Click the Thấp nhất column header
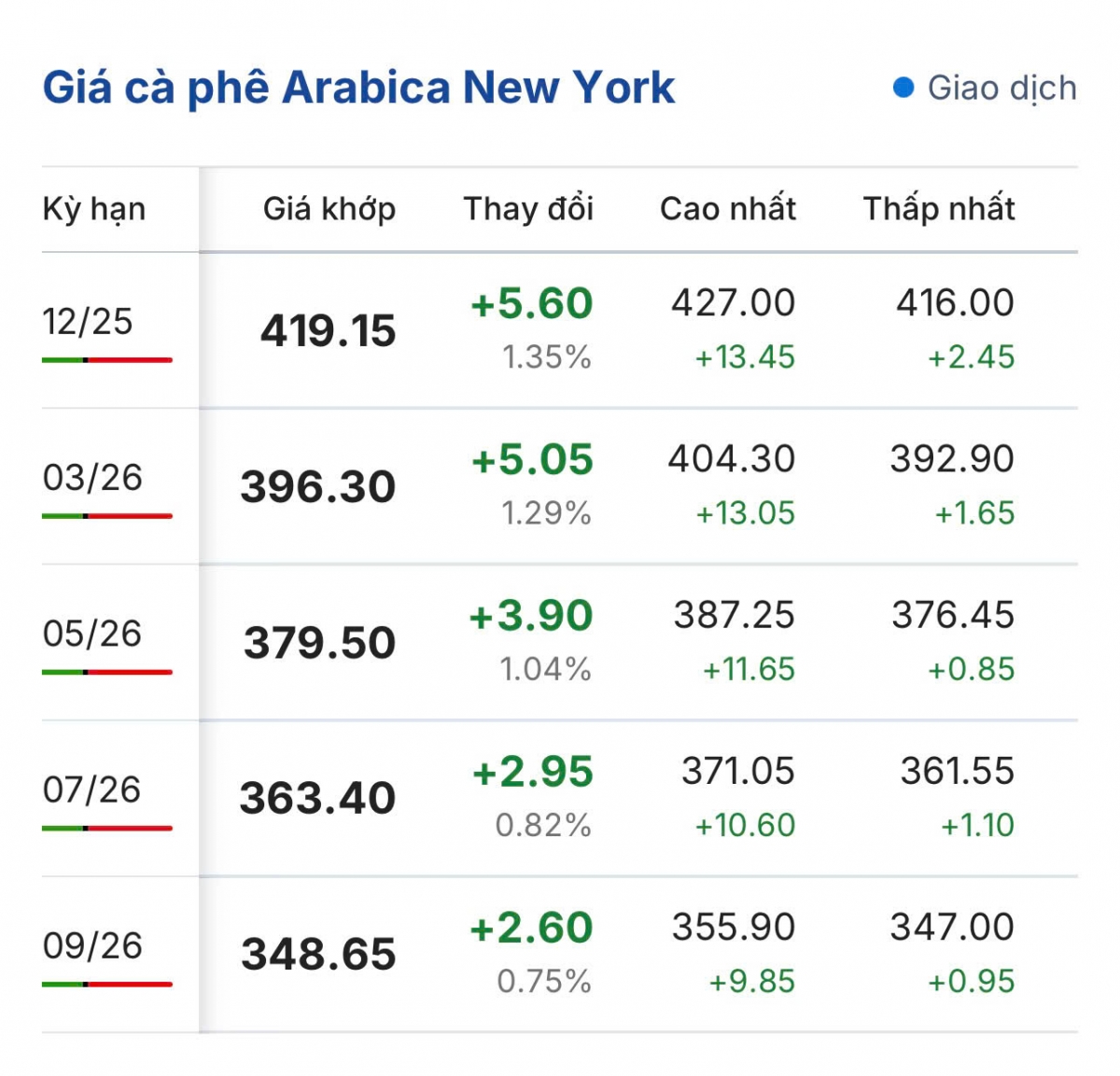Viewport: 1120px width, 1076px height. coord(938,209)
